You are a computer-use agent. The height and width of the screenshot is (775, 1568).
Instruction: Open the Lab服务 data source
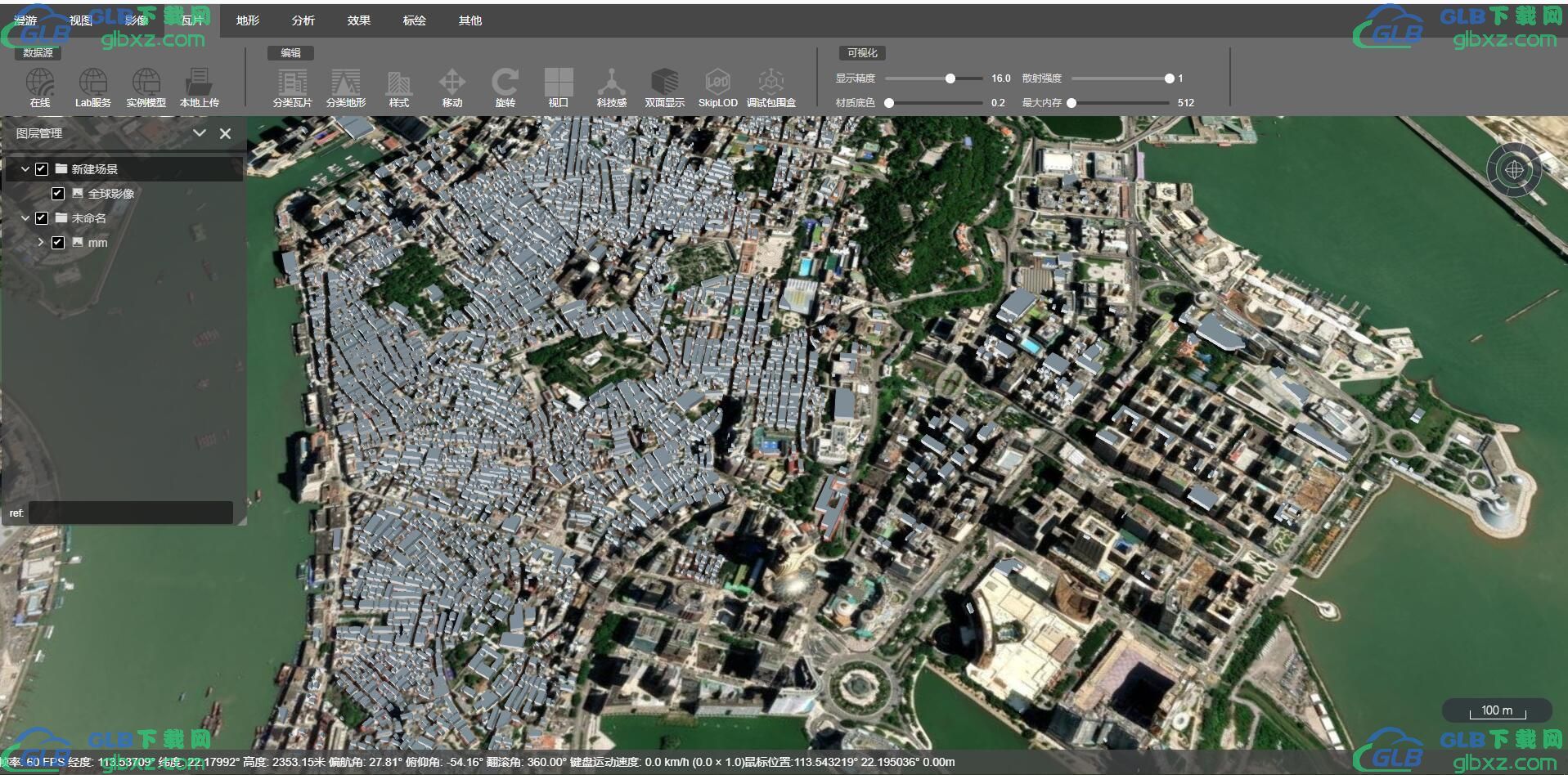[x=92, y=87]
